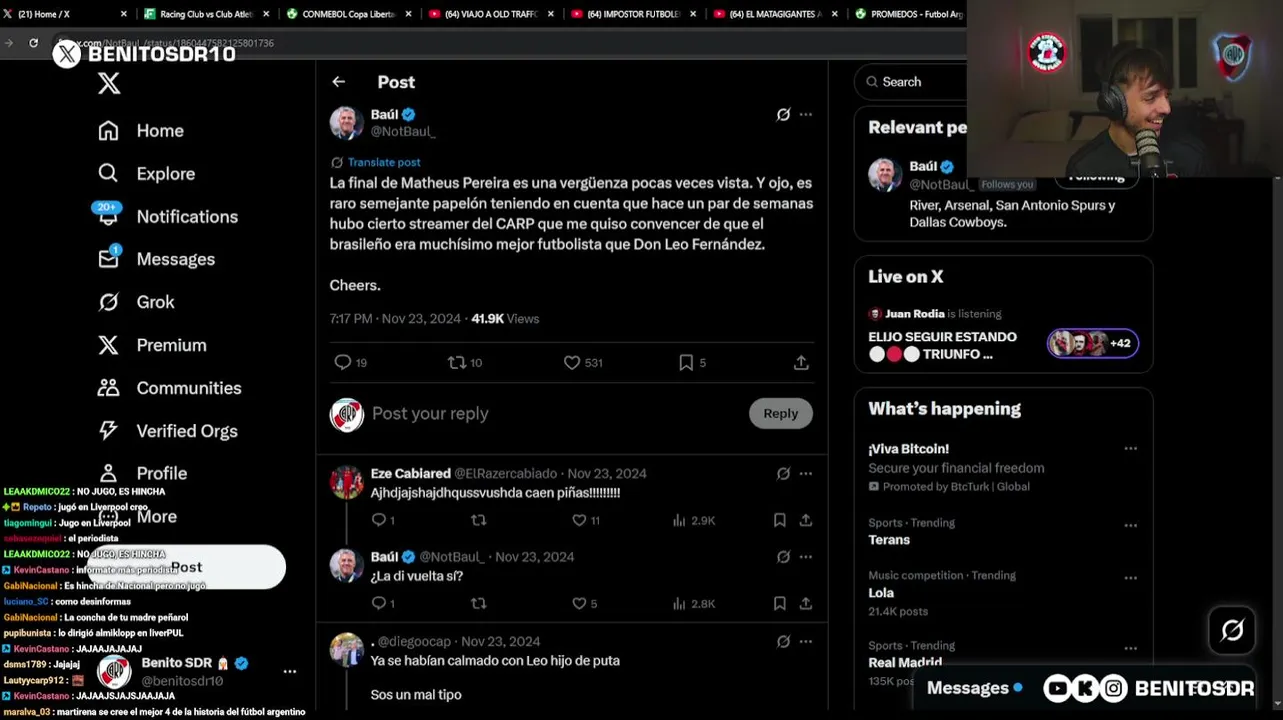Like the main post by Baúl
This screenshot has width=1283, height=720.
pos(572,363)
